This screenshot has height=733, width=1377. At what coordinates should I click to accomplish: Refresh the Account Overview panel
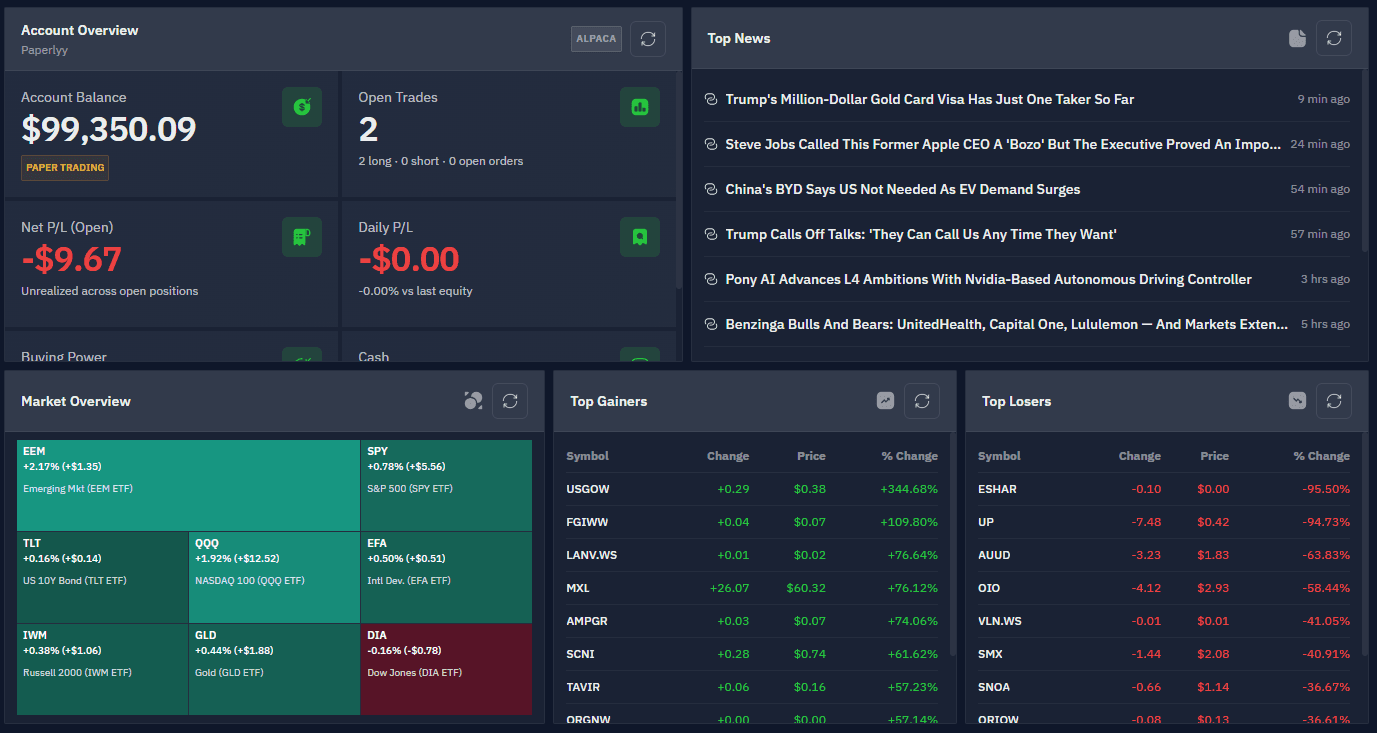pyautogui.click(x=648, y=39)
